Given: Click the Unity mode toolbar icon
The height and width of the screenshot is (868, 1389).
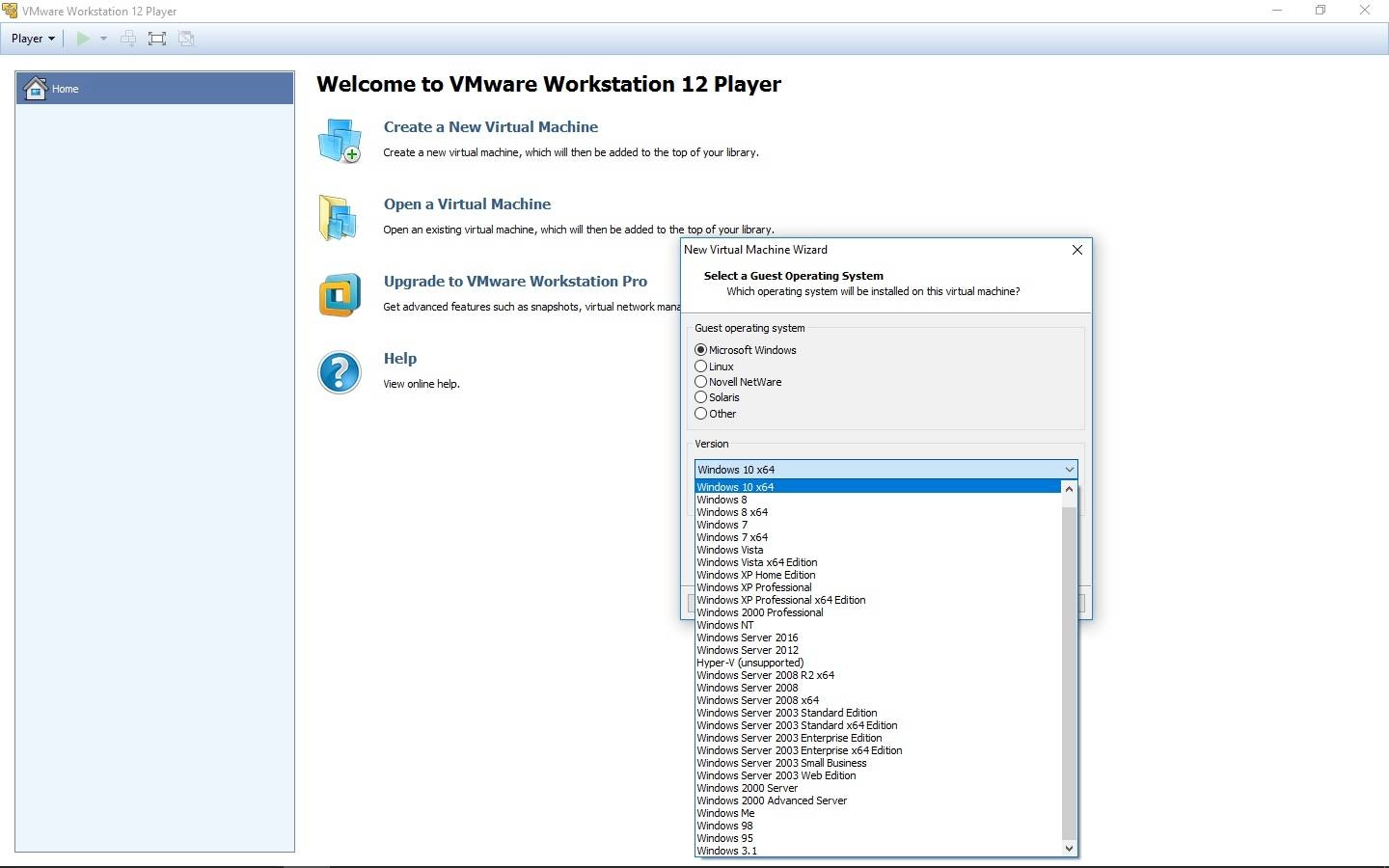Looking at the screenshot, I should (186, 39).
